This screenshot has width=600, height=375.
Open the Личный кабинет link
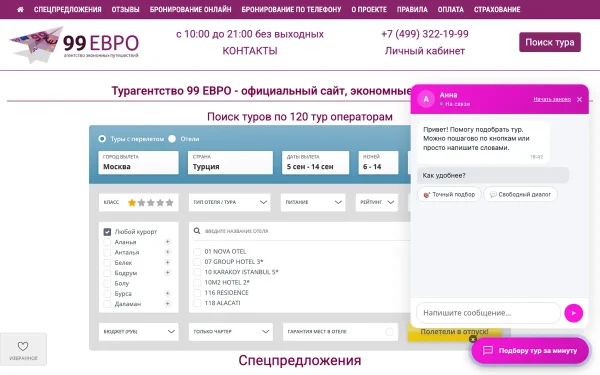[x=425, y=51]
